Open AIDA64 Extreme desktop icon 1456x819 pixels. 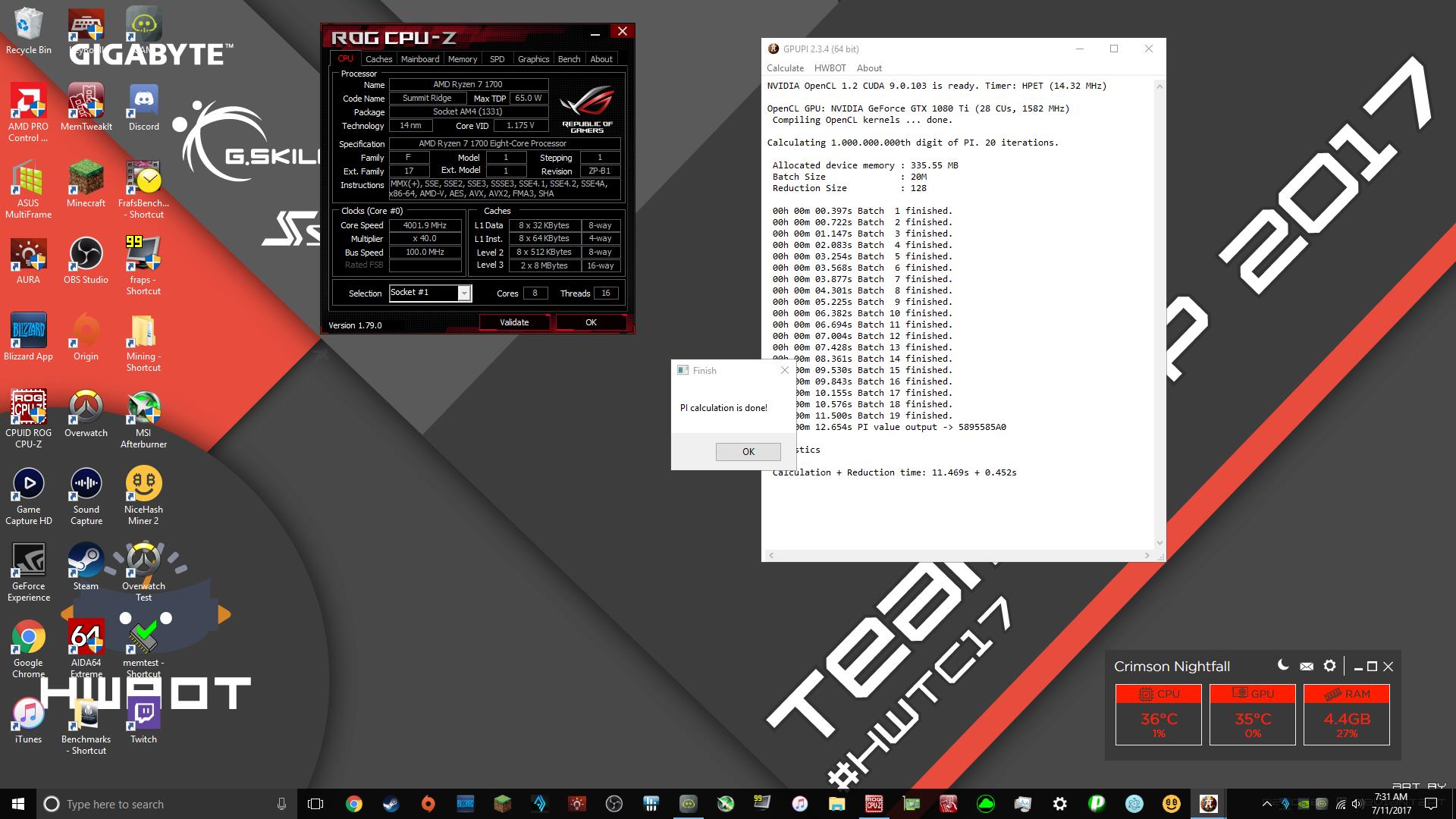[86, 649]
